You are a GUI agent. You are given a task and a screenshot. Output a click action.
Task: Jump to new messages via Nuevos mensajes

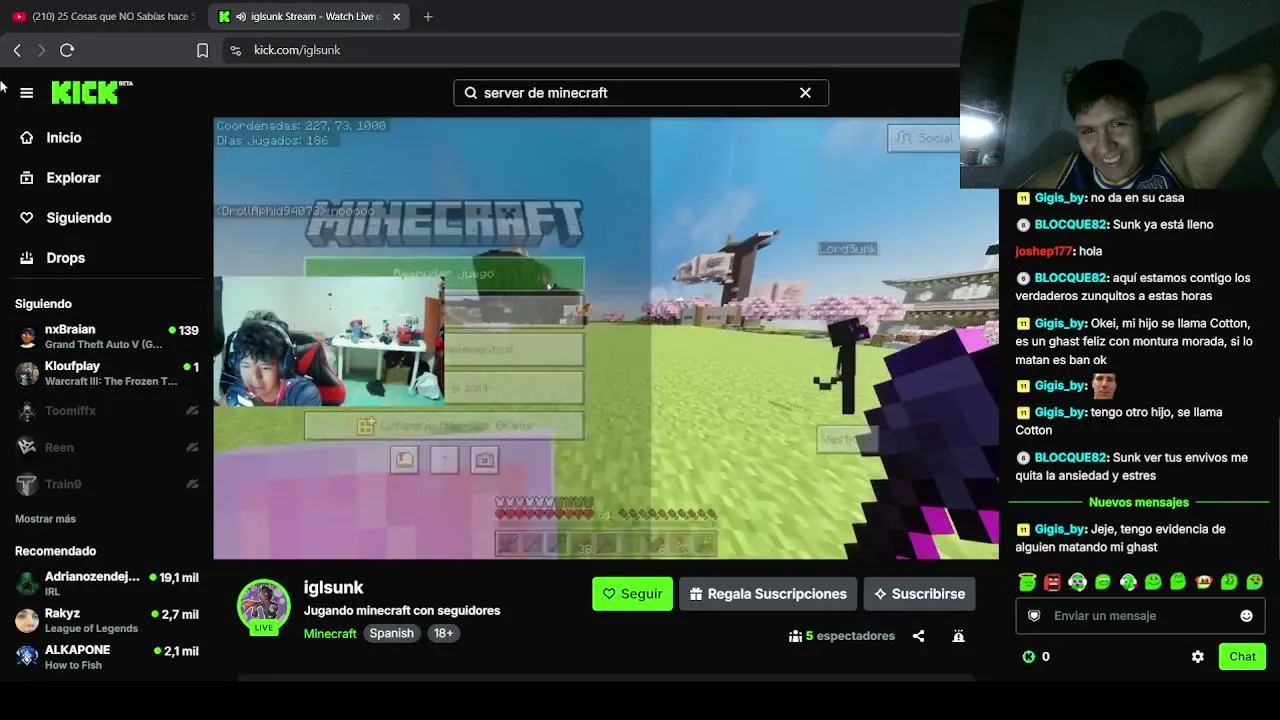[x=1139, y=502]
